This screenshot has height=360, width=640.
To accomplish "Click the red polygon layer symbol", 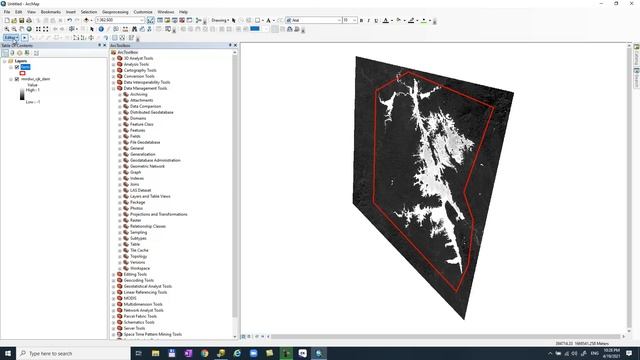I will [22, 73].
